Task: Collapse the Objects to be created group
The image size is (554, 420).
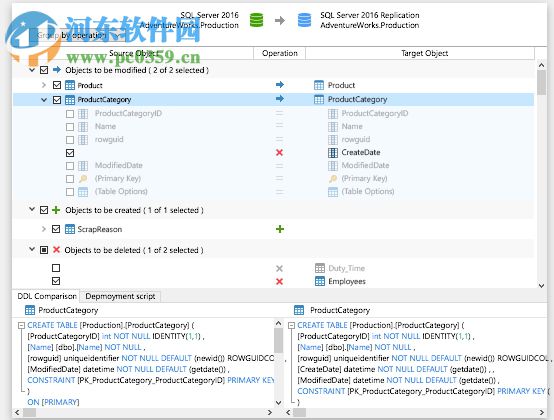Action: pos(32,209)
